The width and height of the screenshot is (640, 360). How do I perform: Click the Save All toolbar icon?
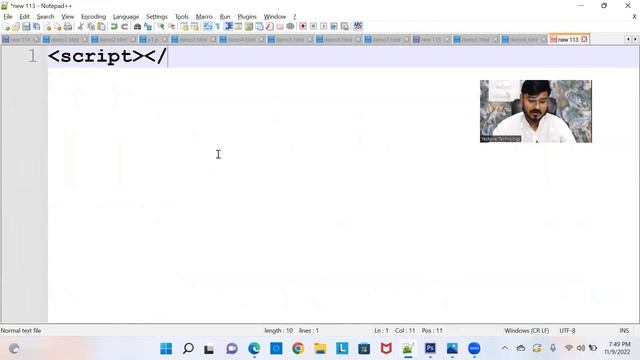point(37,27)
